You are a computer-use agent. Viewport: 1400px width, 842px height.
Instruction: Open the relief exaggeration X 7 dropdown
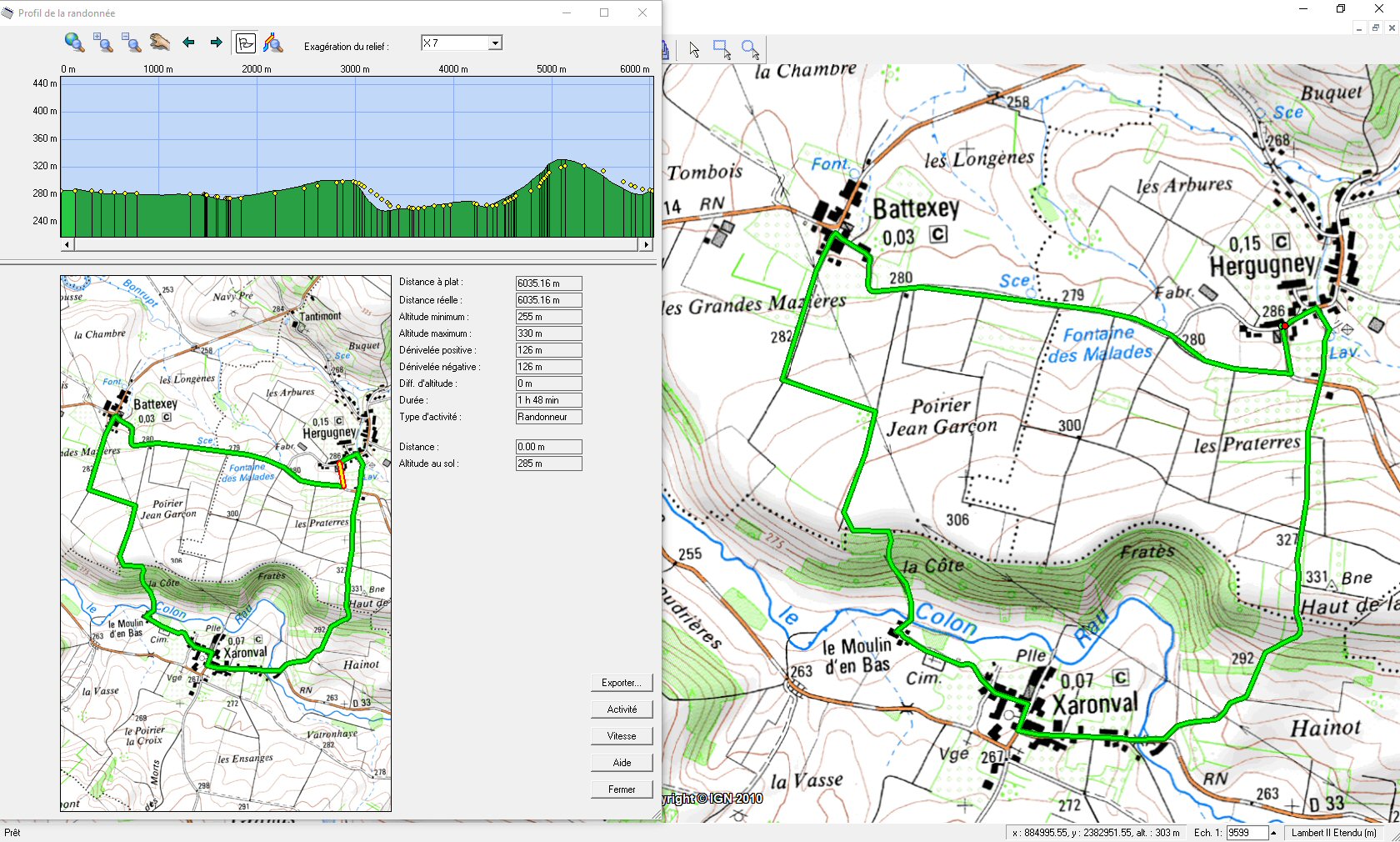[x=495, y=43]
